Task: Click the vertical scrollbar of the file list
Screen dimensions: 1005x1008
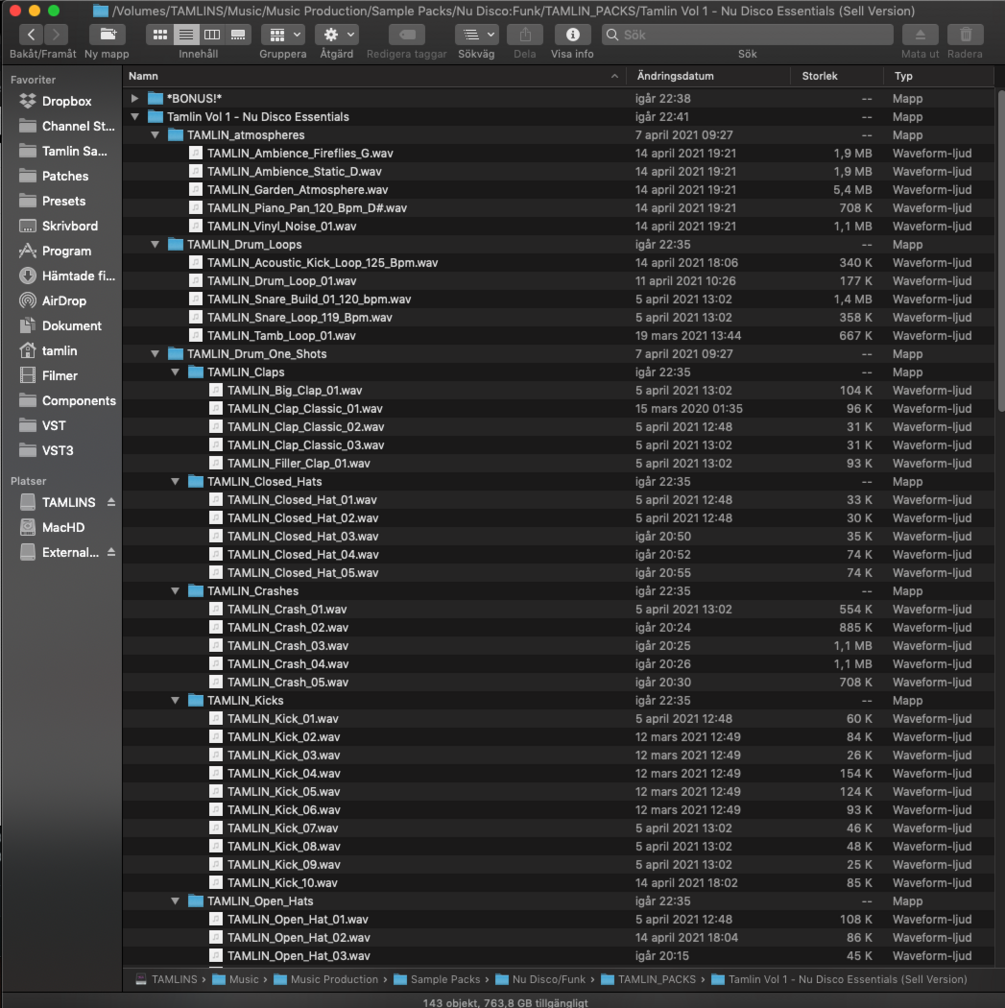Action: tap(1000, 251)
